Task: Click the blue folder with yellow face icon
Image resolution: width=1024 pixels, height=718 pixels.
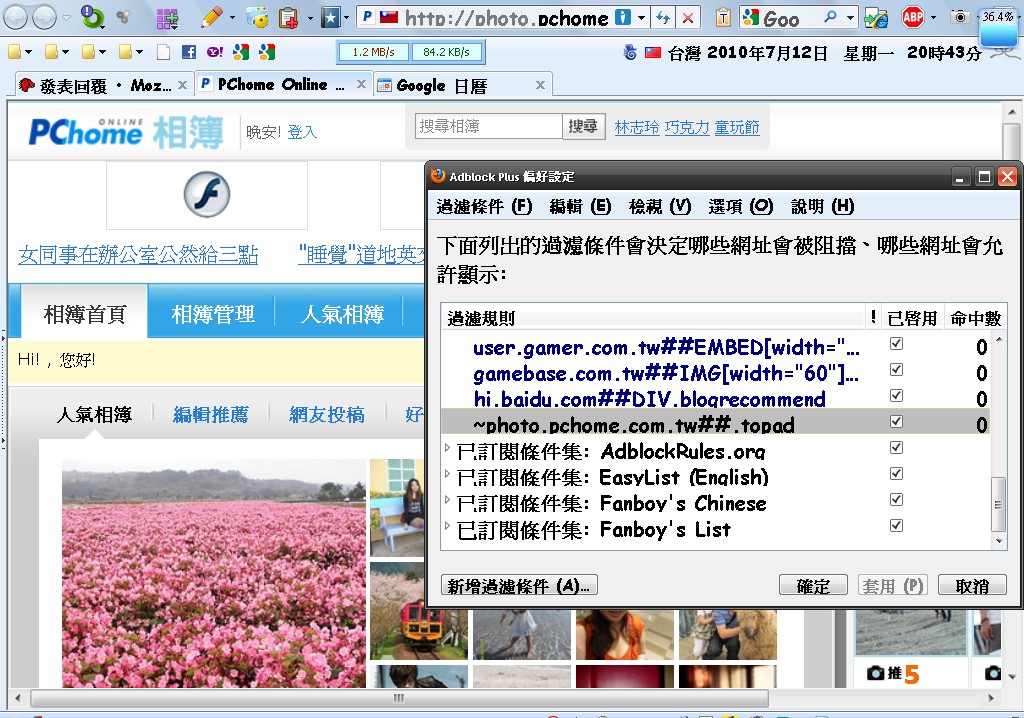Action: coord(257,18)
